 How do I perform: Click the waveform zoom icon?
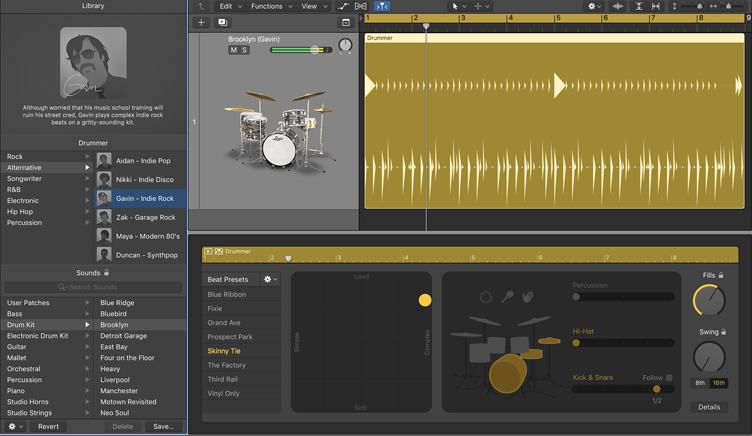[618, 6]
